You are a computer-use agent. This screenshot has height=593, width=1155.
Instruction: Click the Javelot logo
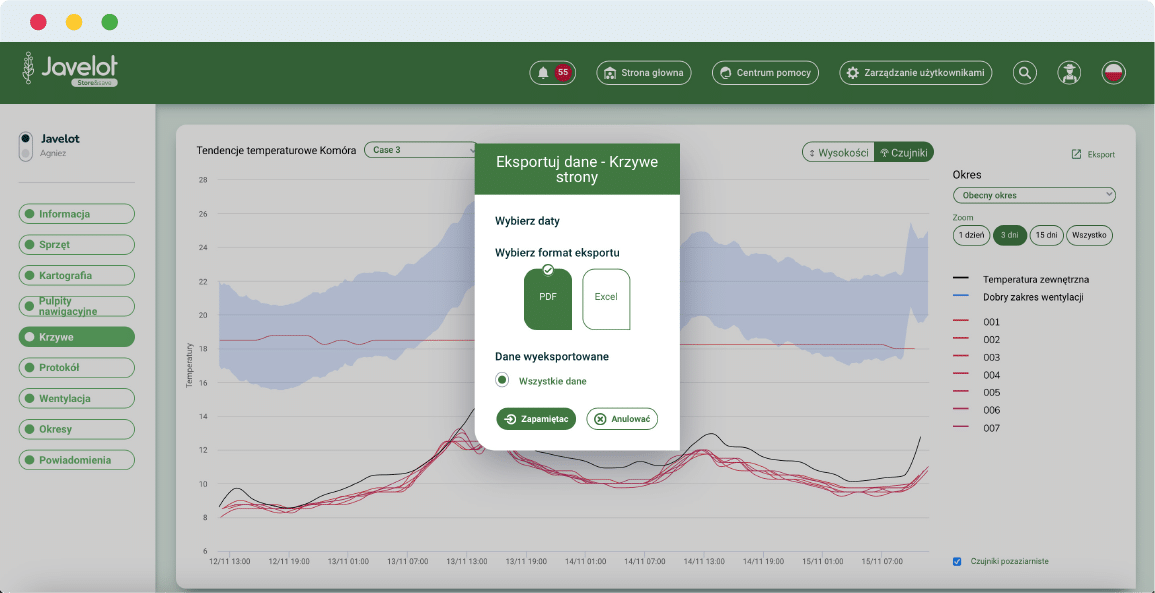click(70, 70)
